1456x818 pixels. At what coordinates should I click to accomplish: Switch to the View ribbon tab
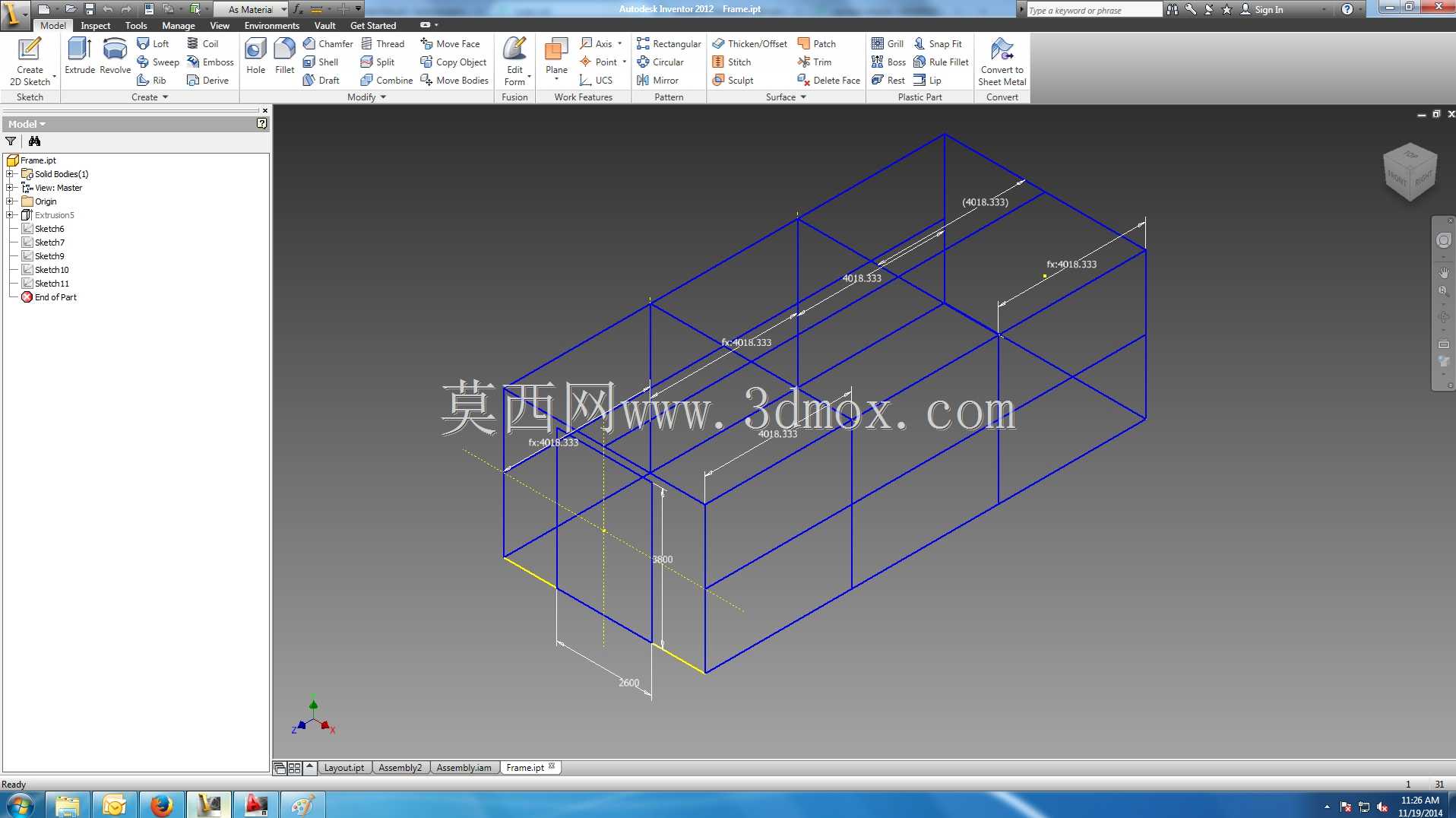coord(220,26)
